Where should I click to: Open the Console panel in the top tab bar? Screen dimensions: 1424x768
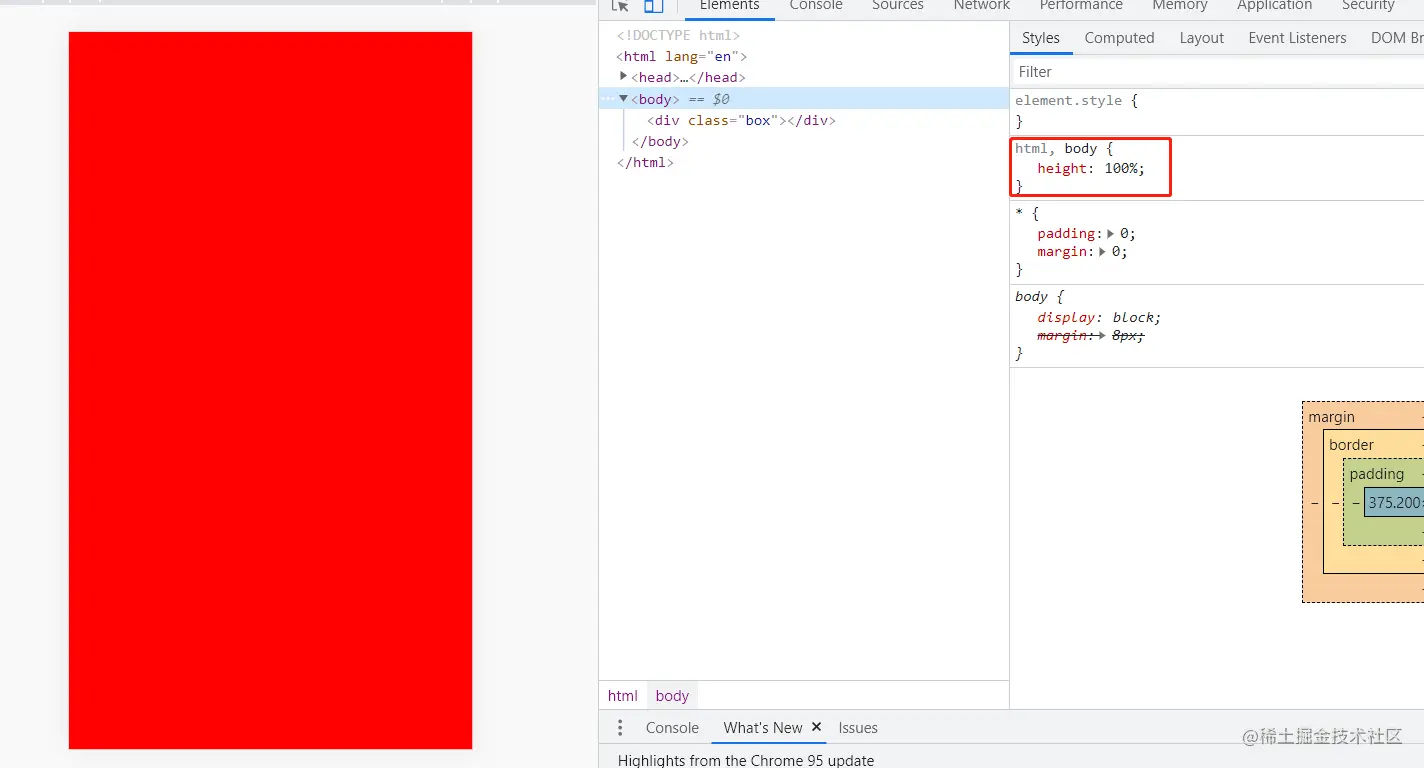816,6
